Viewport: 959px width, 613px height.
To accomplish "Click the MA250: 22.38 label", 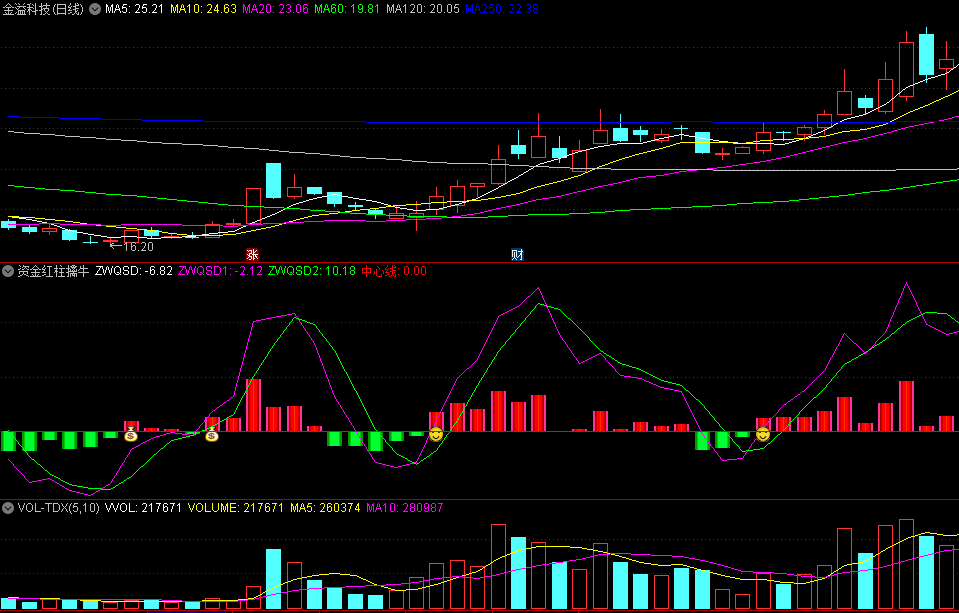I will [x=502, y=9].
